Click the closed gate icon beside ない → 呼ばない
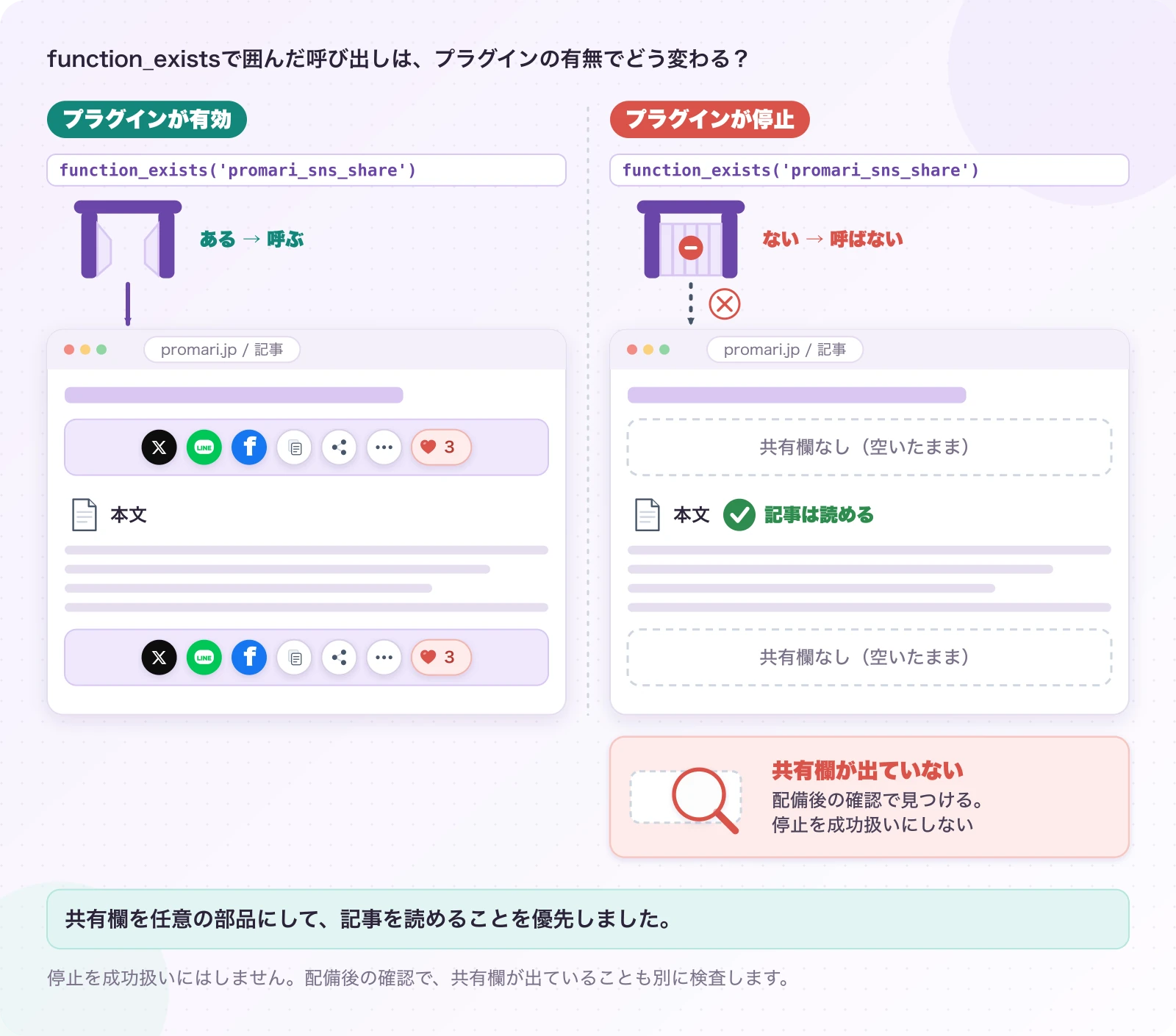This screenshot has width=1176, height=1036. point(691,240)
